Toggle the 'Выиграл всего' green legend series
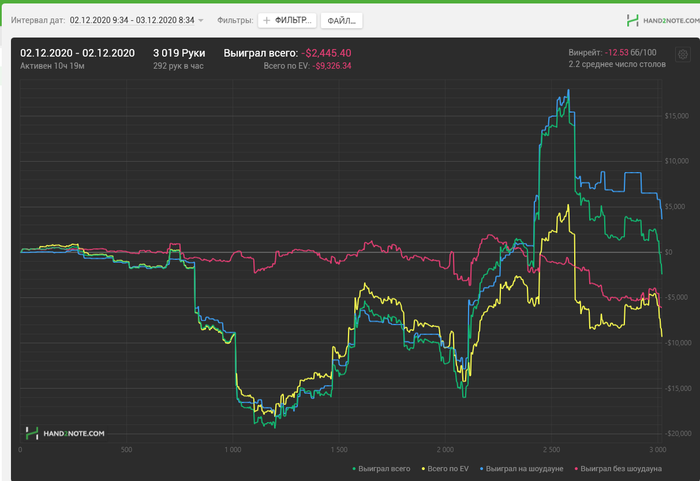 pyautogui.click(x=385, y=467)
